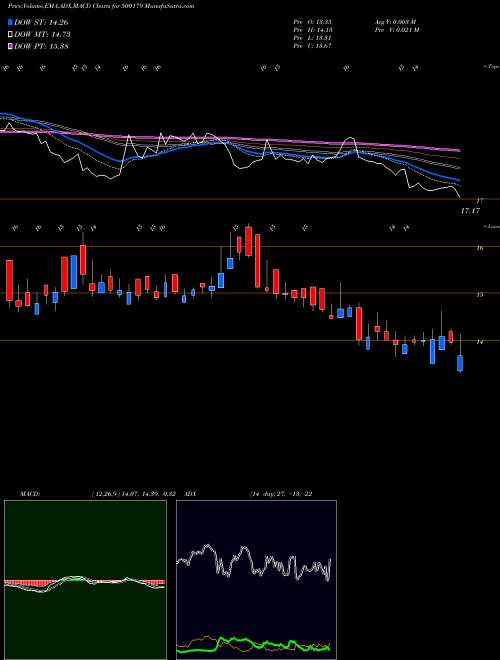Click the 14 price axis label beside candles
500x660 pixels.
(x=479, y=342)
